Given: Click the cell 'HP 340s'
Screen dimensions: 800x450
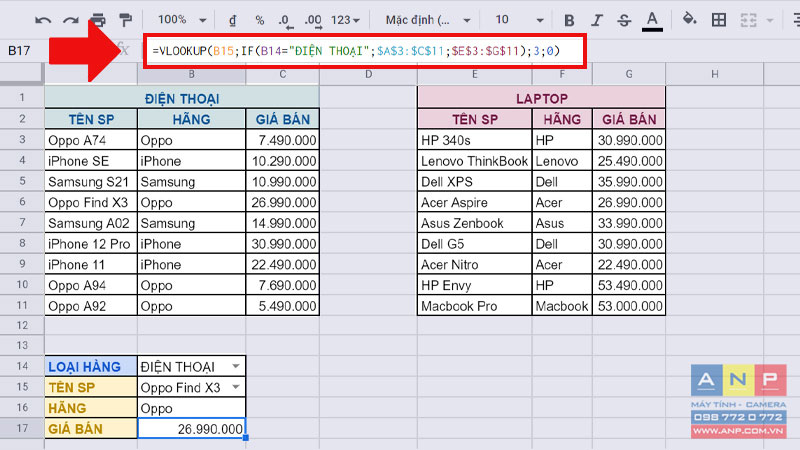Looking at the screenshot, I should (475, 140).
